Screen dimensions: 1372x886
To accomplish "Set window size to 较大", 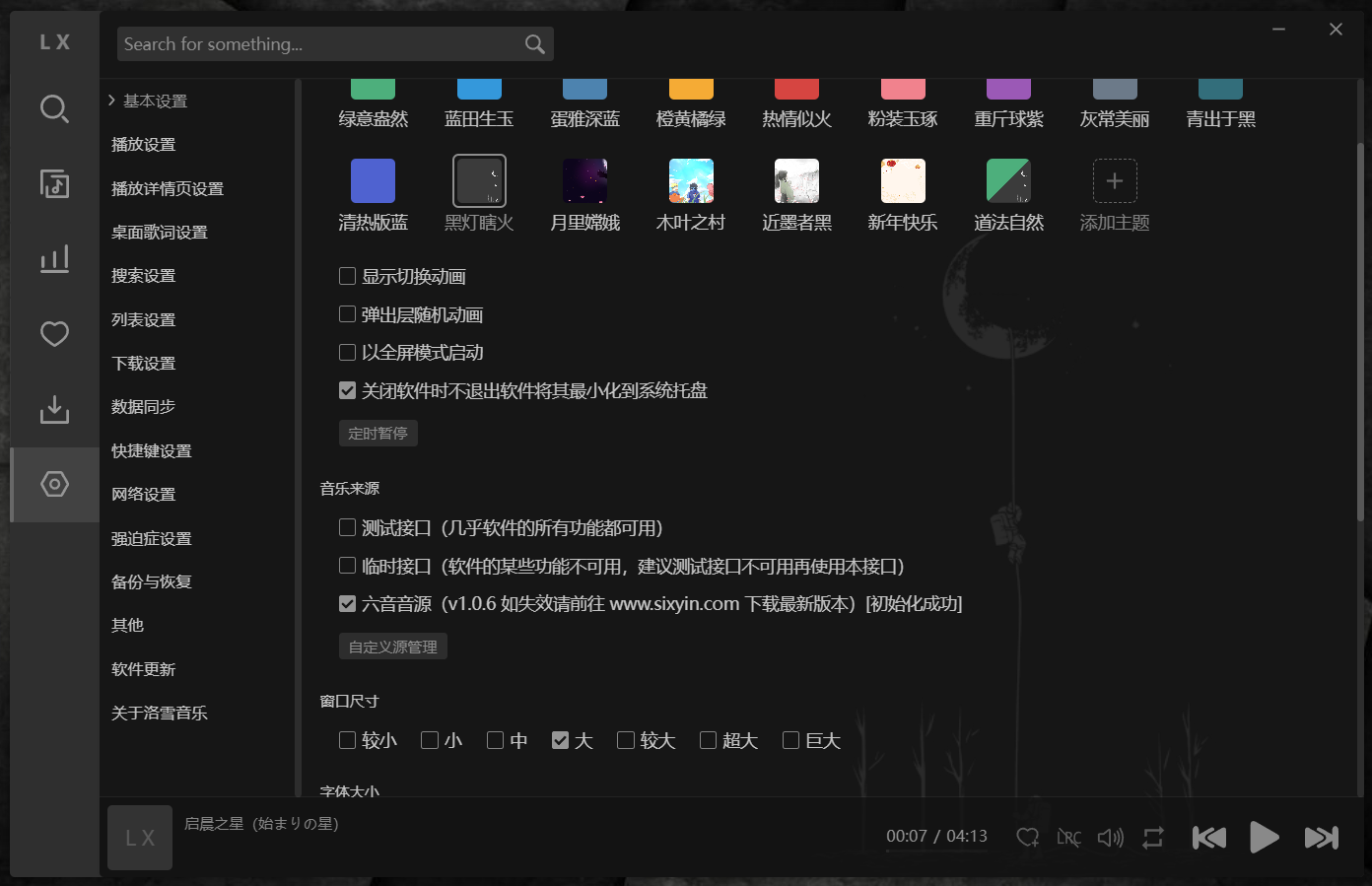I will (625, 740).
